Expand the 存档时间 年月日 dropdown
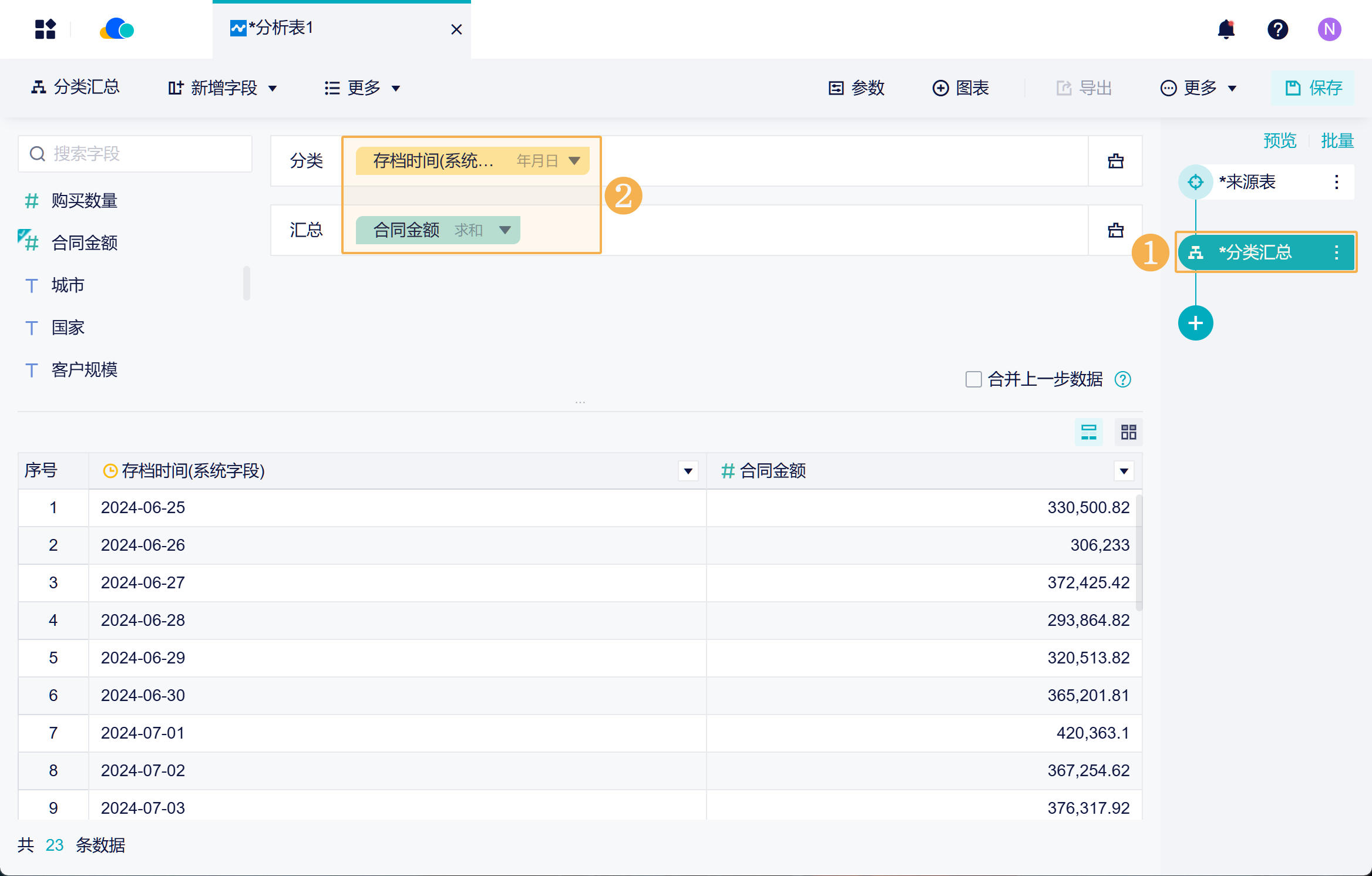The height and width of the screenshot is (876, 1372). [574, 161]
